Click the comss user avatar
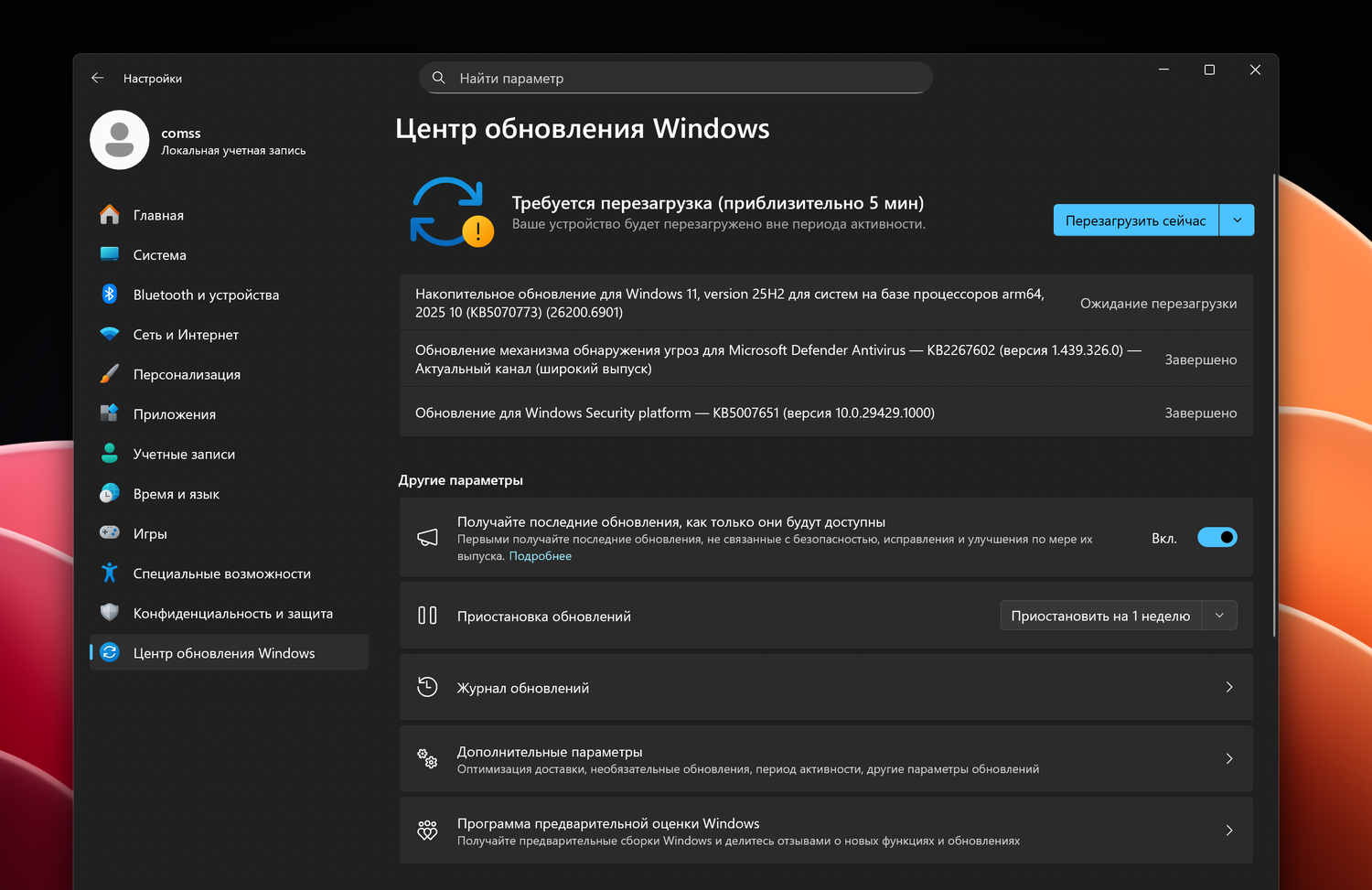This screenshot has width=1372, height=890. click(x=120, y=140)
